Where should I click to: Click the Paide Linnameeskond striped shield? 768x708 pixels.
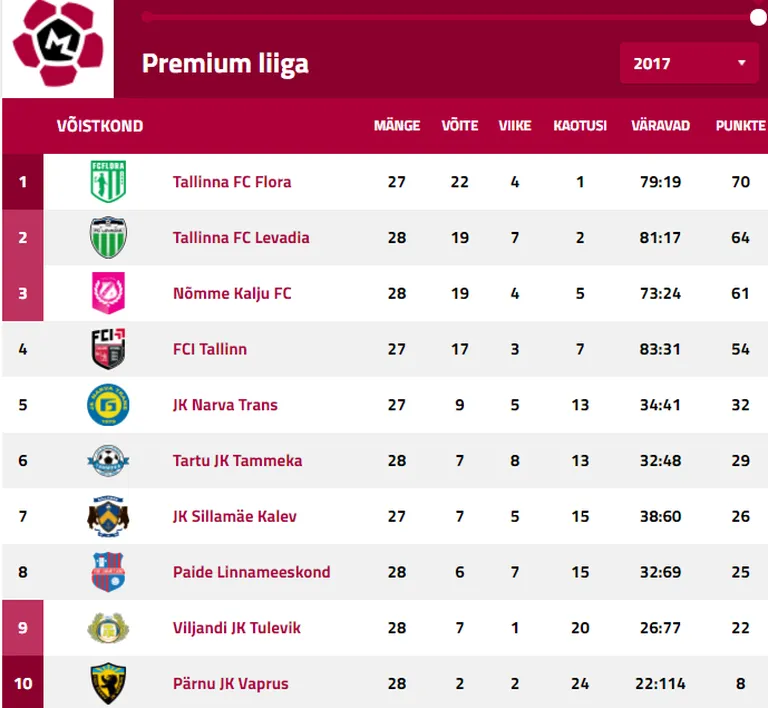108,572
